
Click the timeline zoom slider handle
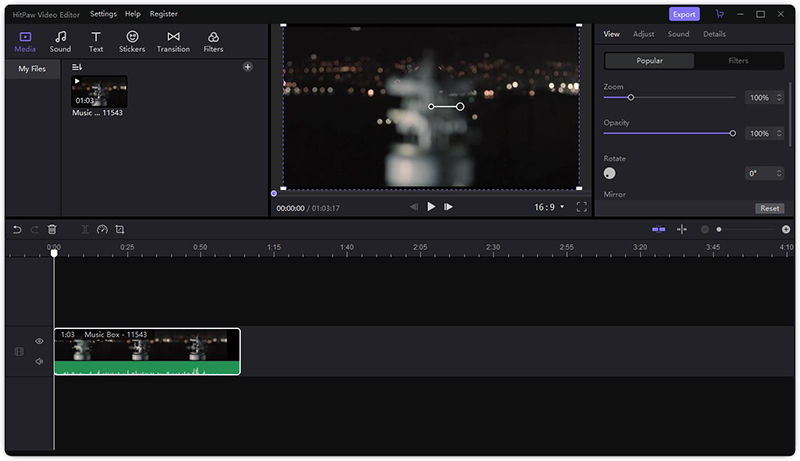[719, 229]
